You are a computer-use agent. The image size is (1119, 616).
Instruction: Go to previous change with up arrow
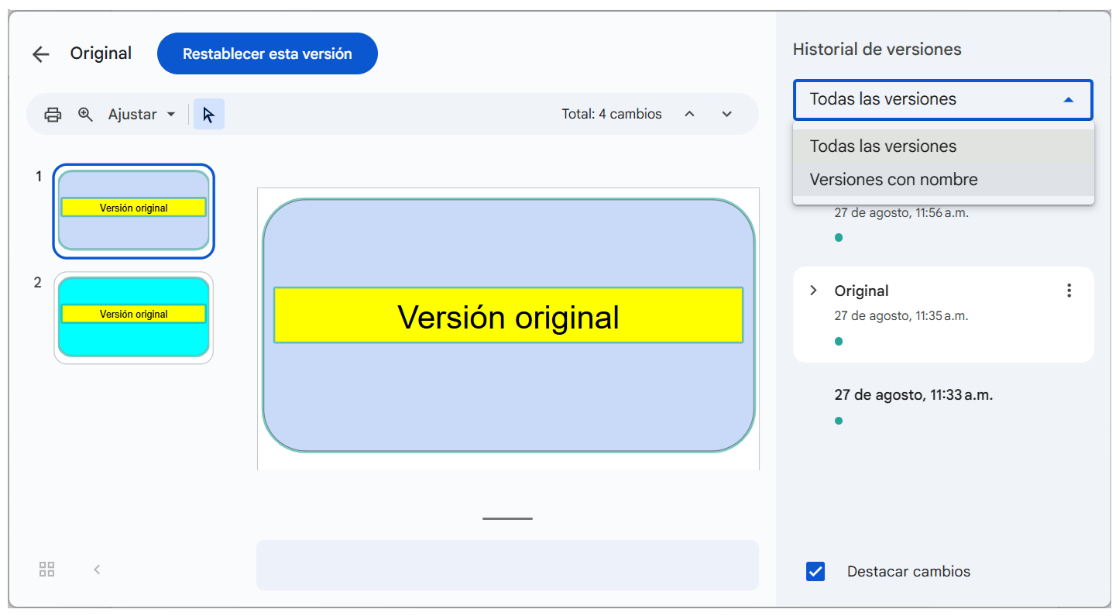coord(689,114)
